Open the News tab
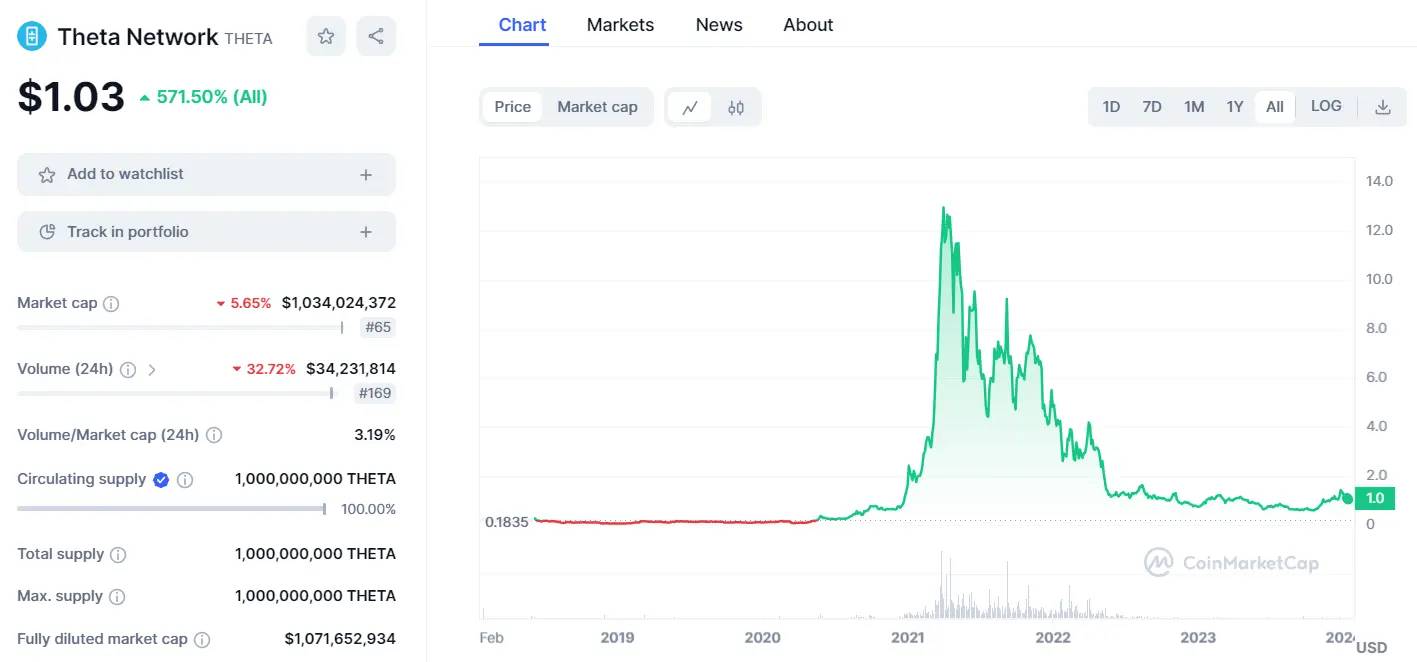The width and height of the screenshot is (1417, 662). coord(719,25)
